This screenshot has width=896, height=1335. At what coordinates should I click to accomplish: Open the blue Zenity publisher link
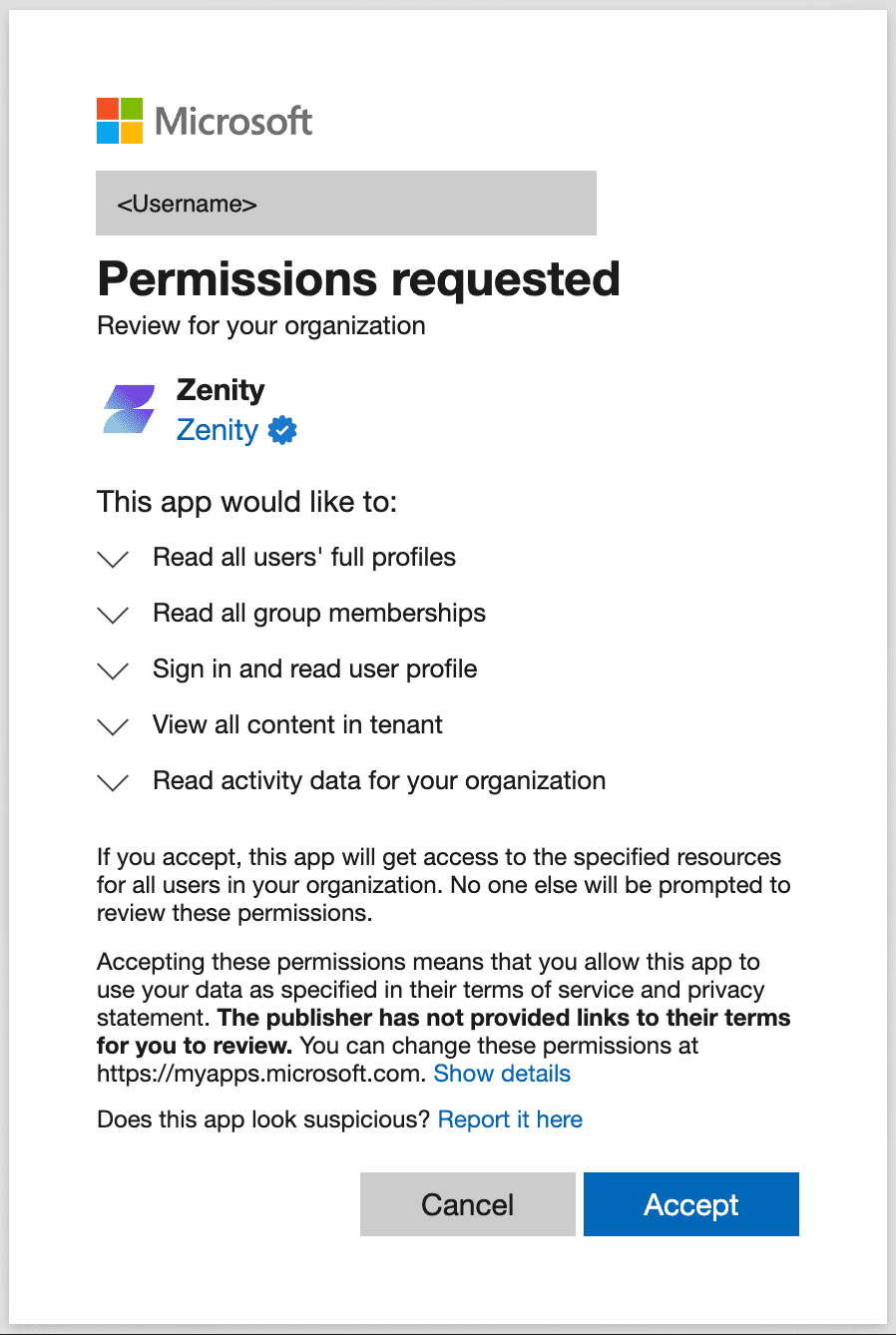click(x=218, y=430)
